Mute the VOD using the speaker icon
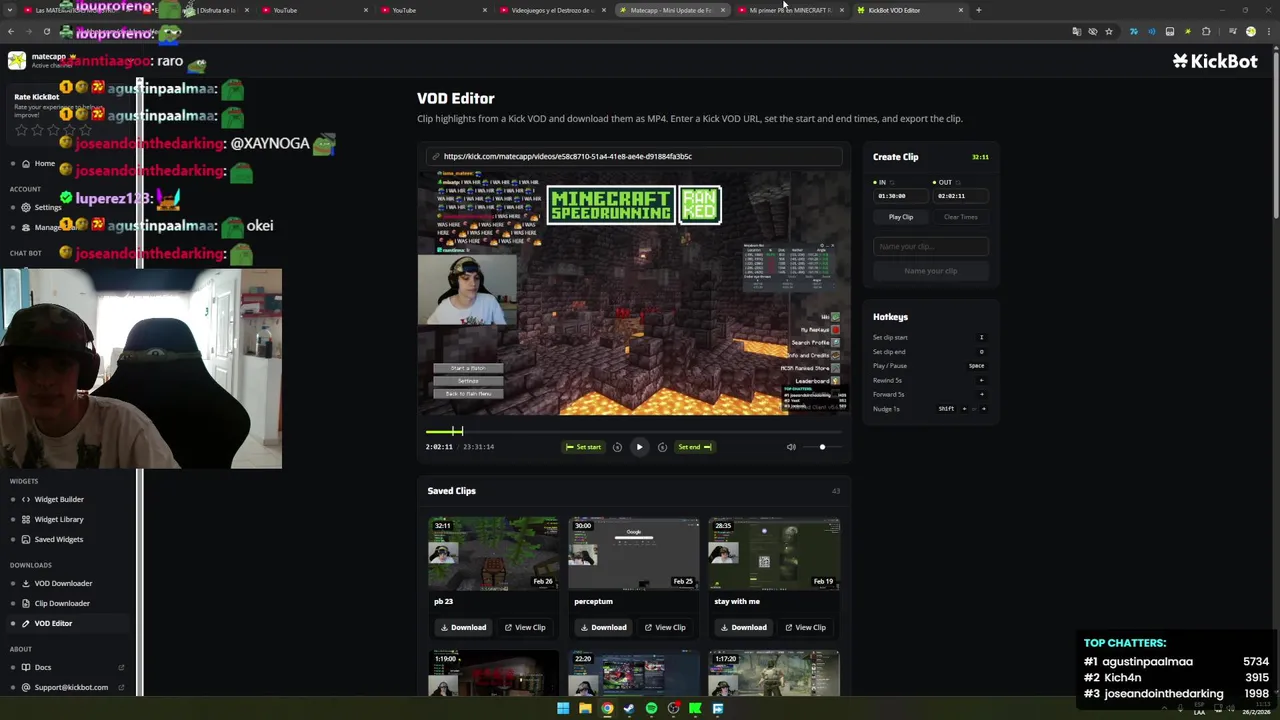The height and width of the screenshot is (720, 1280). (791, 447)
